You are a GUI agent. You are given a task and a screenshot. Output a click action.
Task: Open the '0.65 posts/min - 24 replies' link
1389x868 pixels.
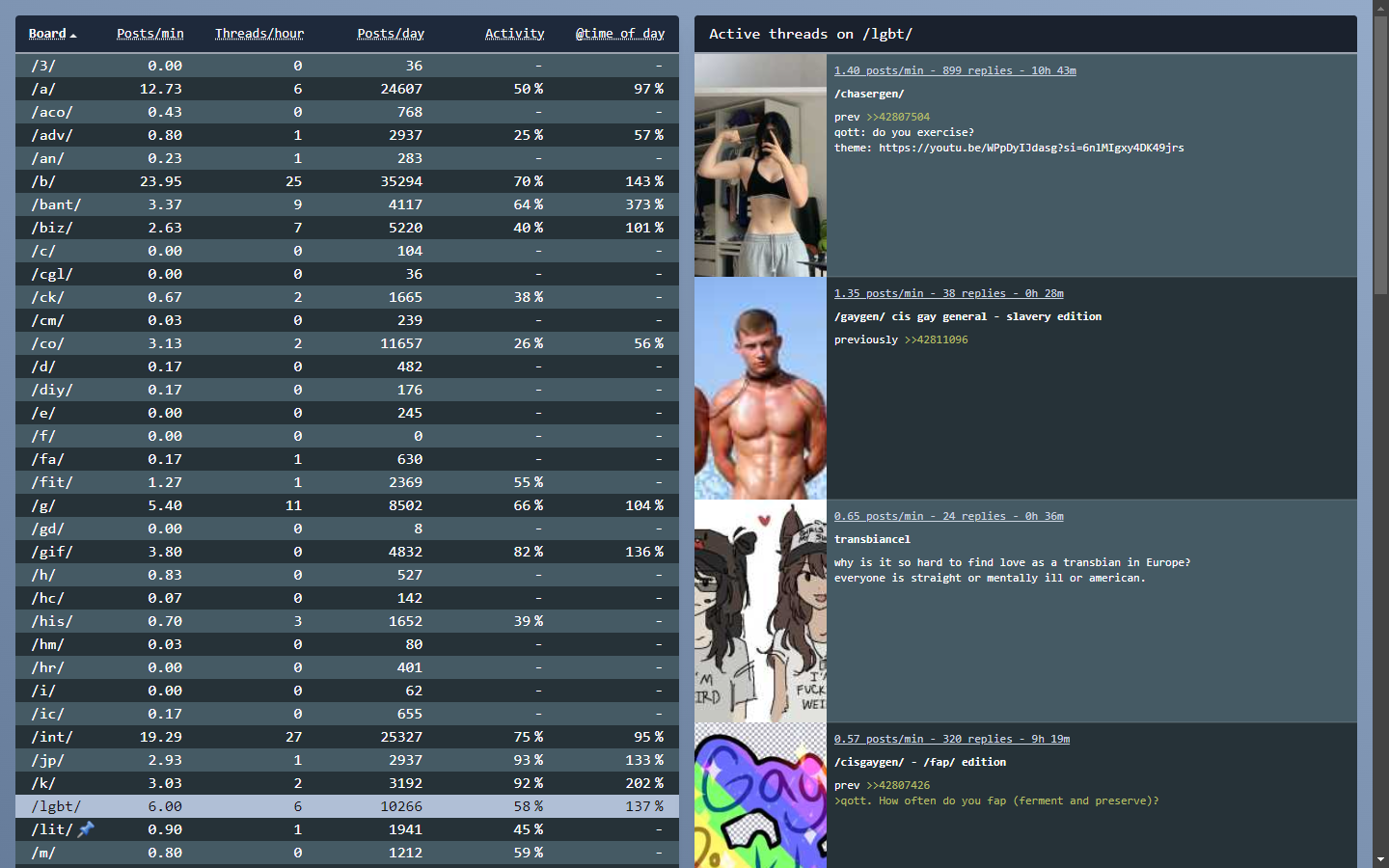[x=949, y=516]
